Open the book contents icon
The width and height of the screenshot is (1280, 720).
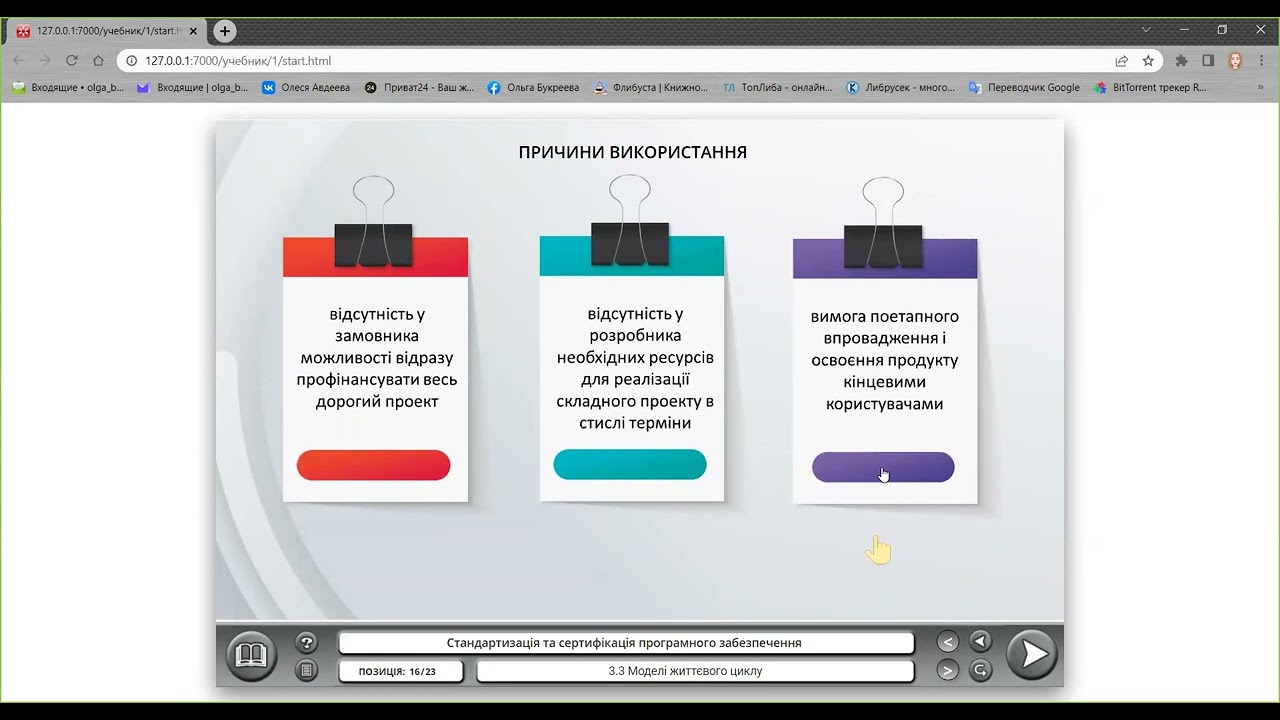251,656
